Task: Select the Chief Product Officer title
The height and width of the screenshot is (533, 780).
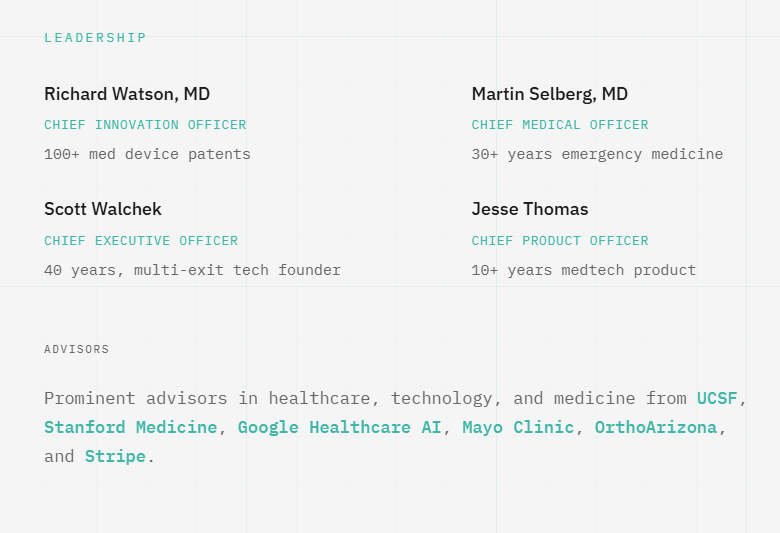Action: (x=560, y=241)
